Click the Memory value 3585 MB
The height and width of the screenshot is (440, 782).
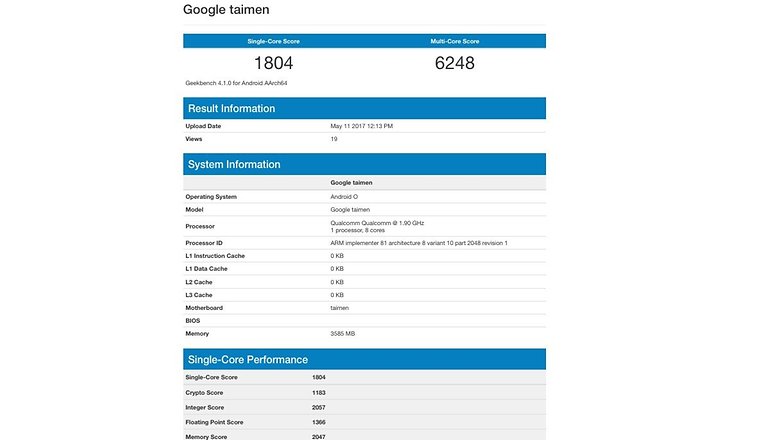(x=343, y=334)
